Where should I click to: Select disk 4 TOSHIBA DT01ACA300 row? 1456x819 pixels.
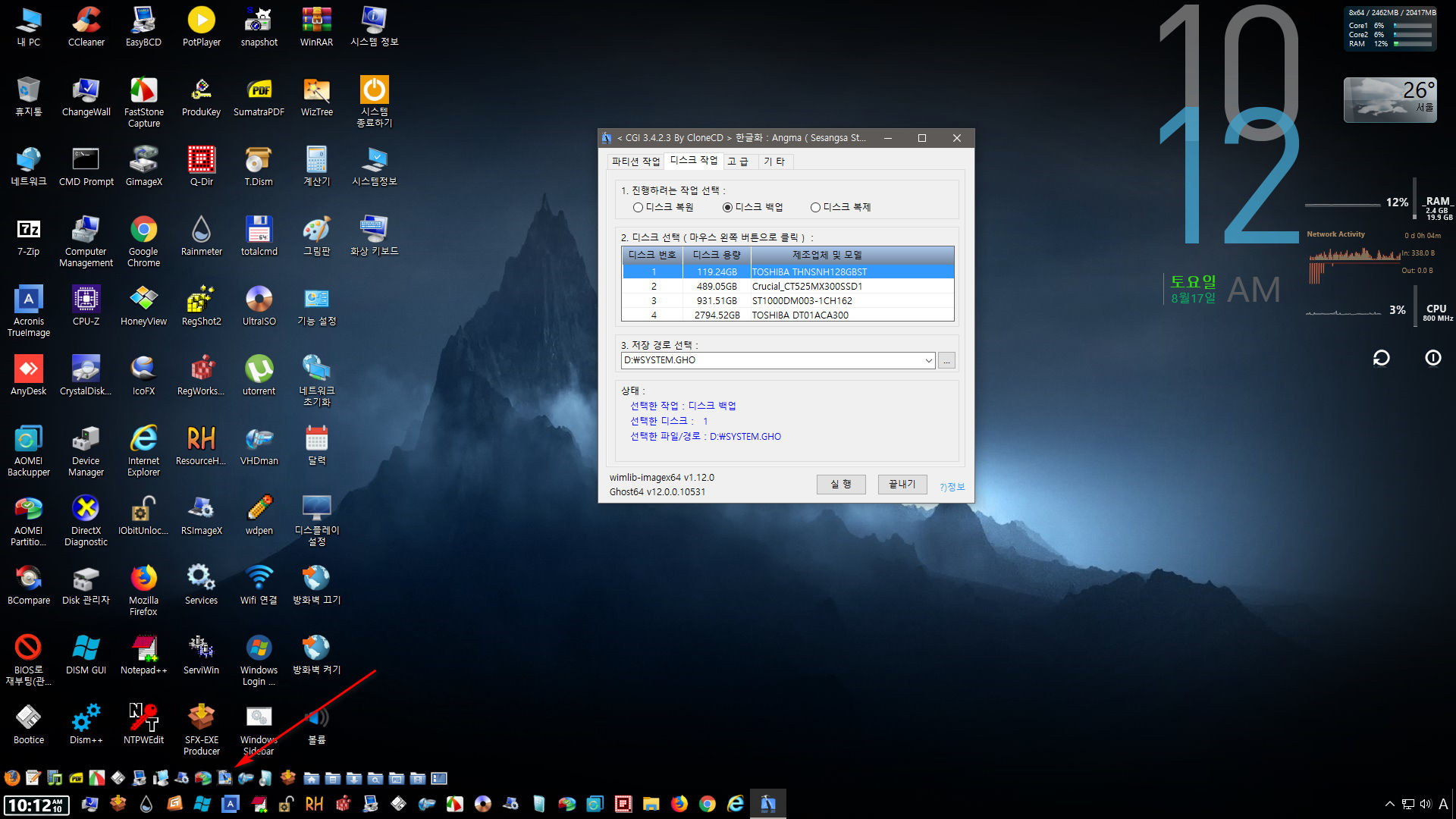pyautogui.click(x=788, y=315)
